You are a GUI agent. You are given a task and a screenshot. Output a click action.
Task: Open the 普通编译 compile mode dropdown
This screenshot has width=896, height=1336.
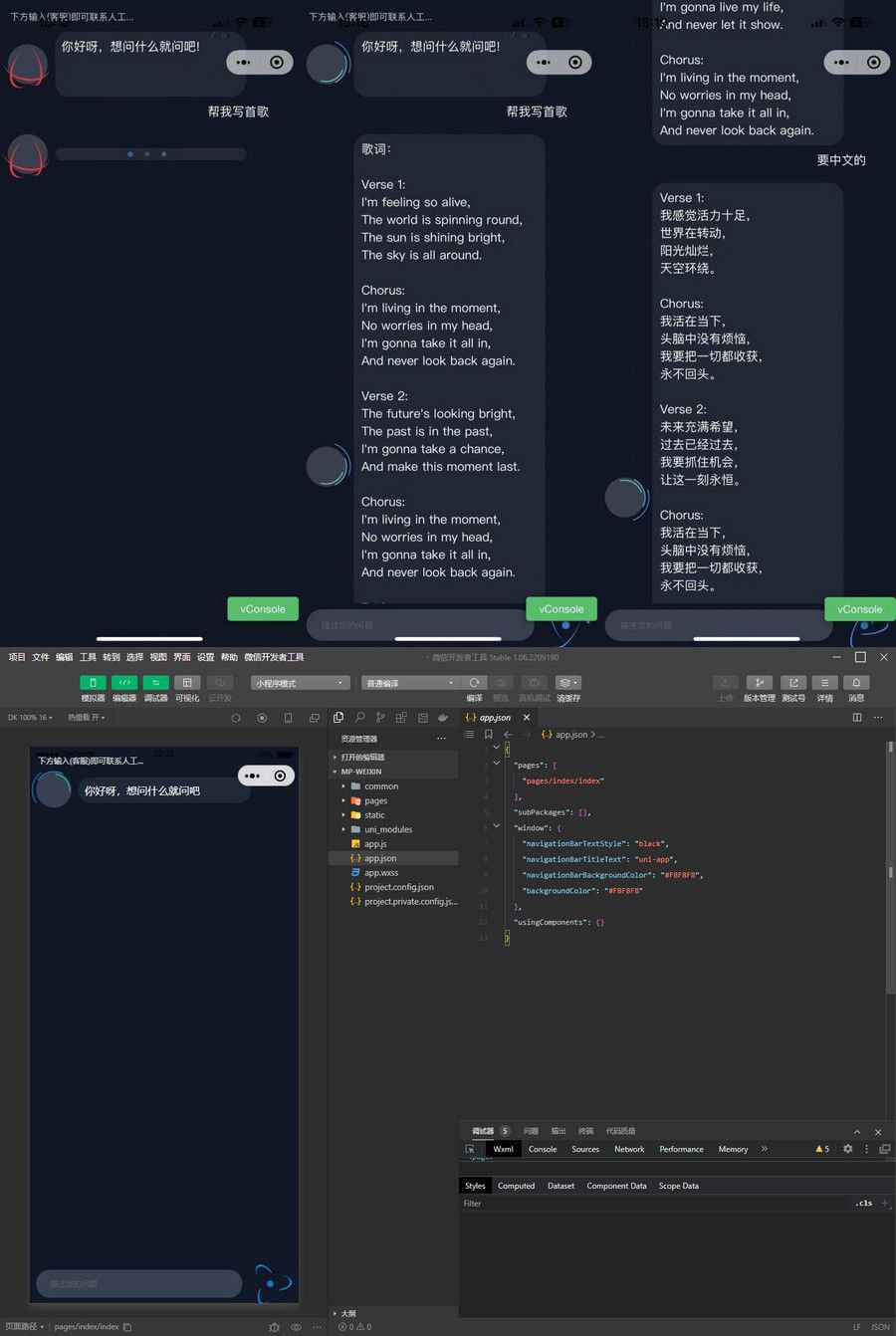pyautogui.click(x=409, y=683)
